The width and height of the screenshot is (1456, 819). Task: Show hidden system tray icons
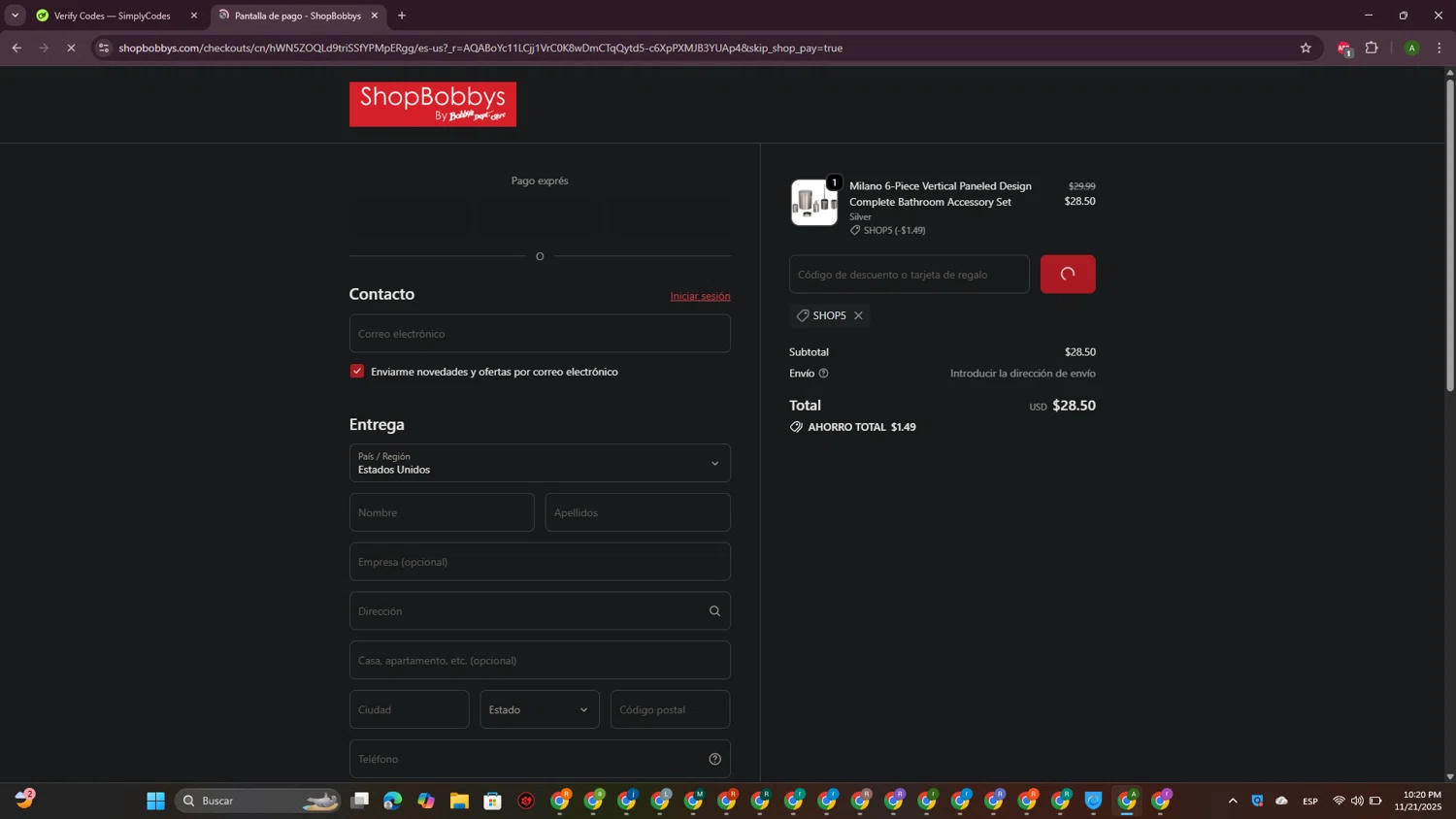click(x=1233, y=801)
